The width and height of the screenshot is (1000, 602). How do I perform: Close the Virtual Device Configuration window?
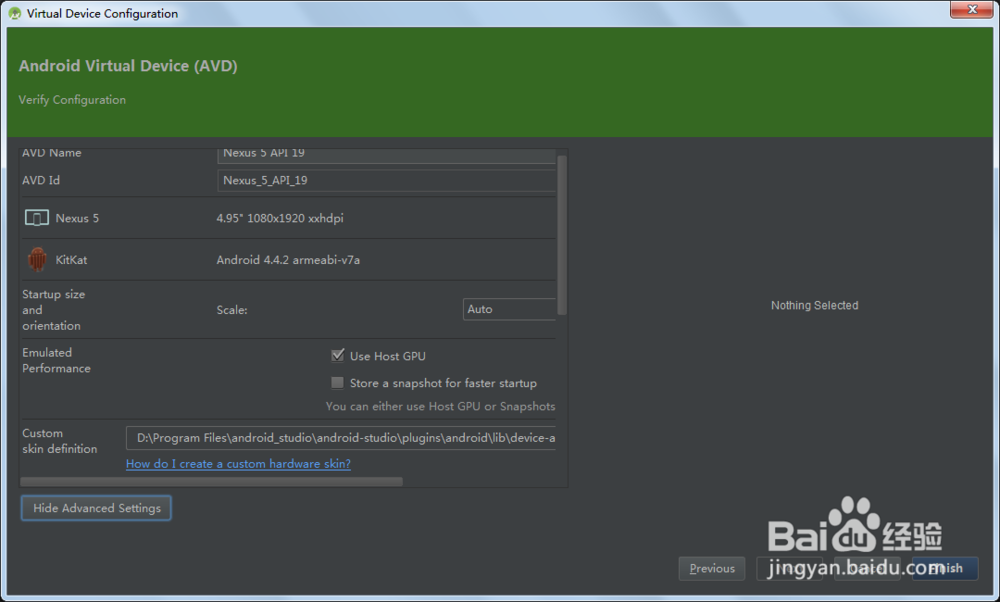972,9
